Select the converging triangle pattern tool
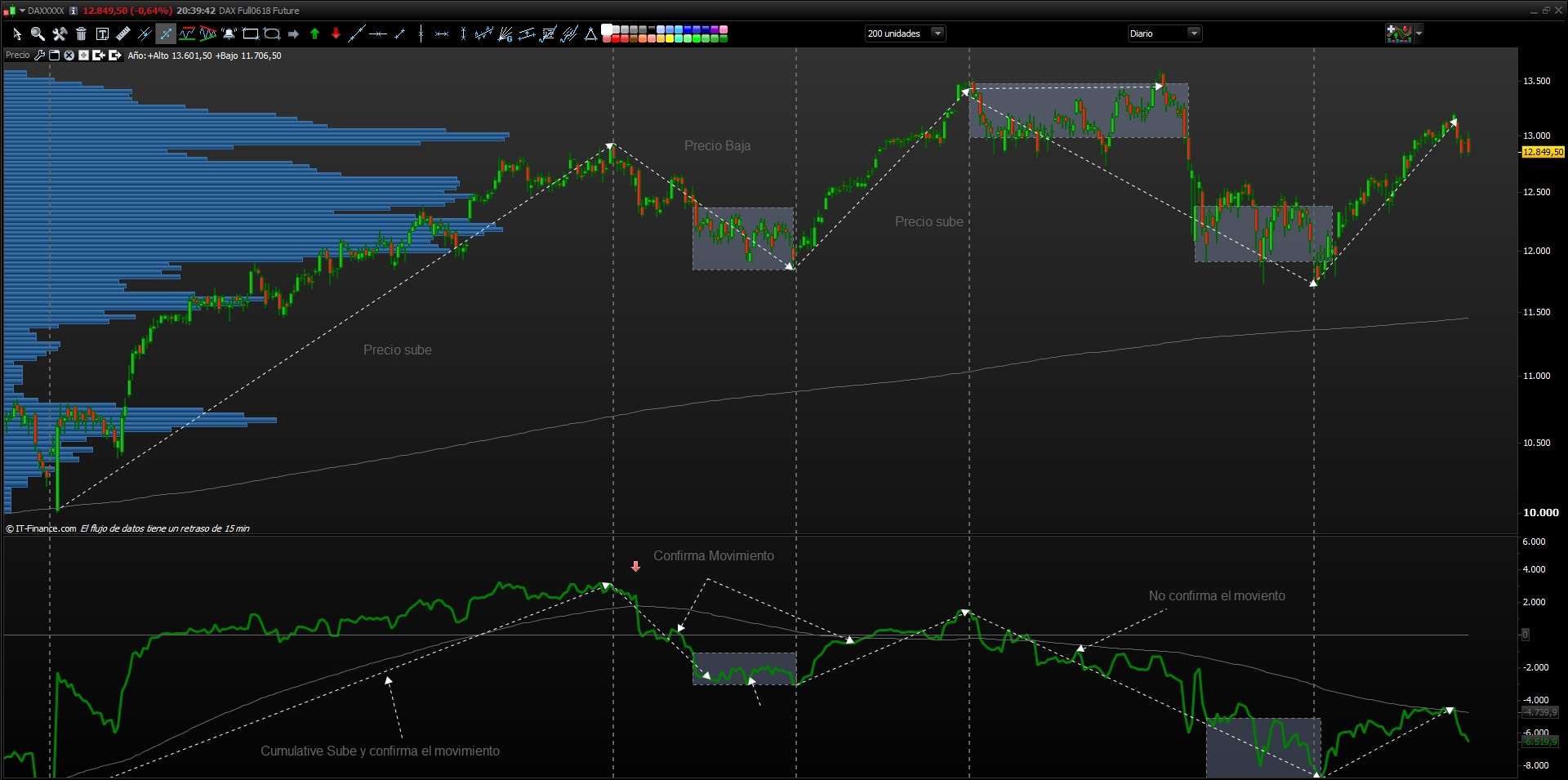 208,33
